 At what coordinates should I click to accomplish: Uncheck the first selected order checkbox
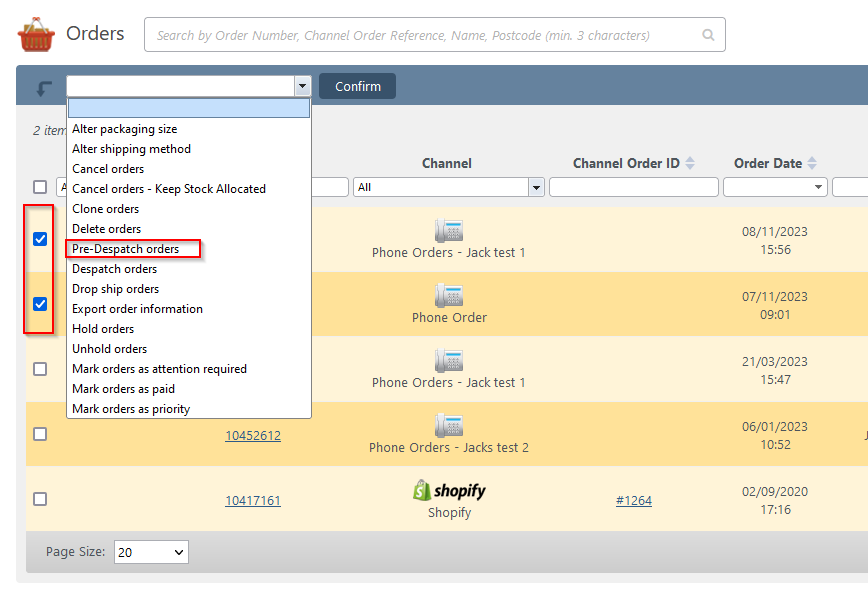[x=40, y=239]
